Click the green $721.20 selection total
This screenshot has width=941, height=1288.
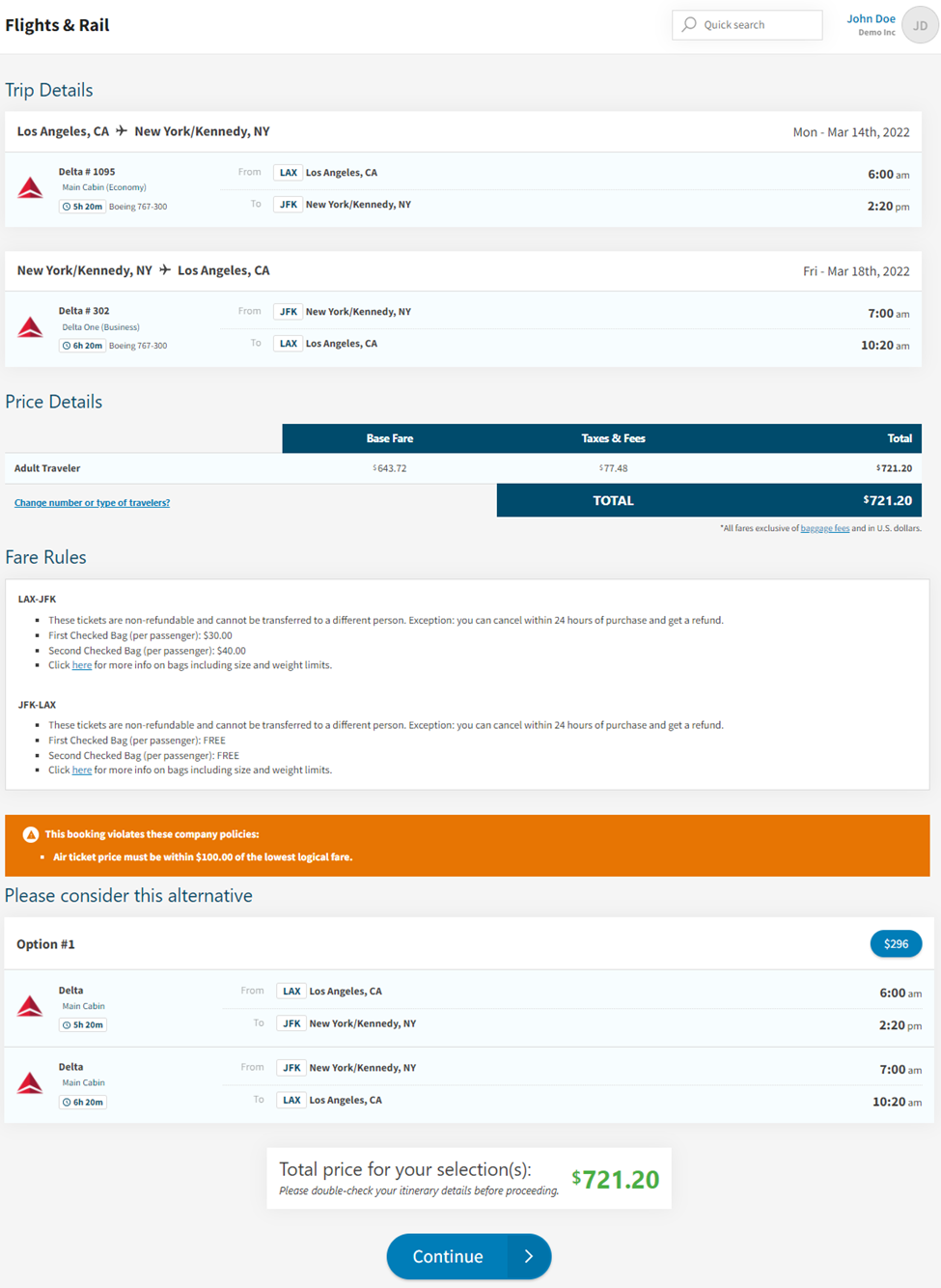[616, 1179]
